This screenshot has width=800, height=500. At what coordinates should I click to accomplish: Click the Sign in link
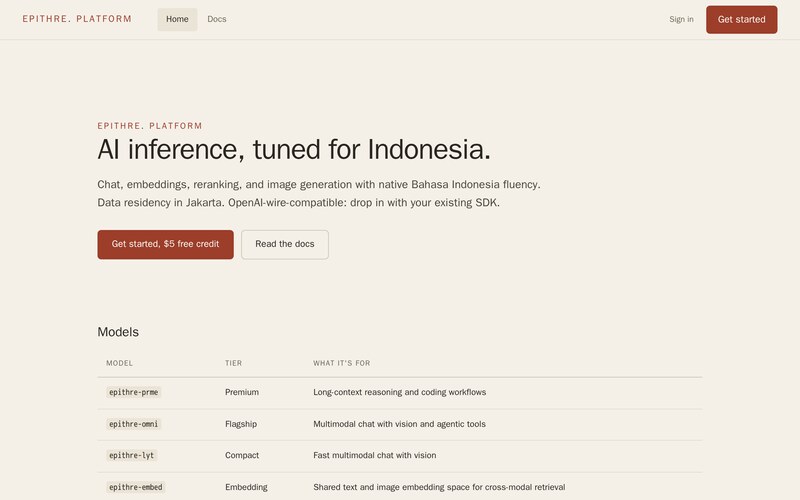pyautogui.click(x=681, y=19)
